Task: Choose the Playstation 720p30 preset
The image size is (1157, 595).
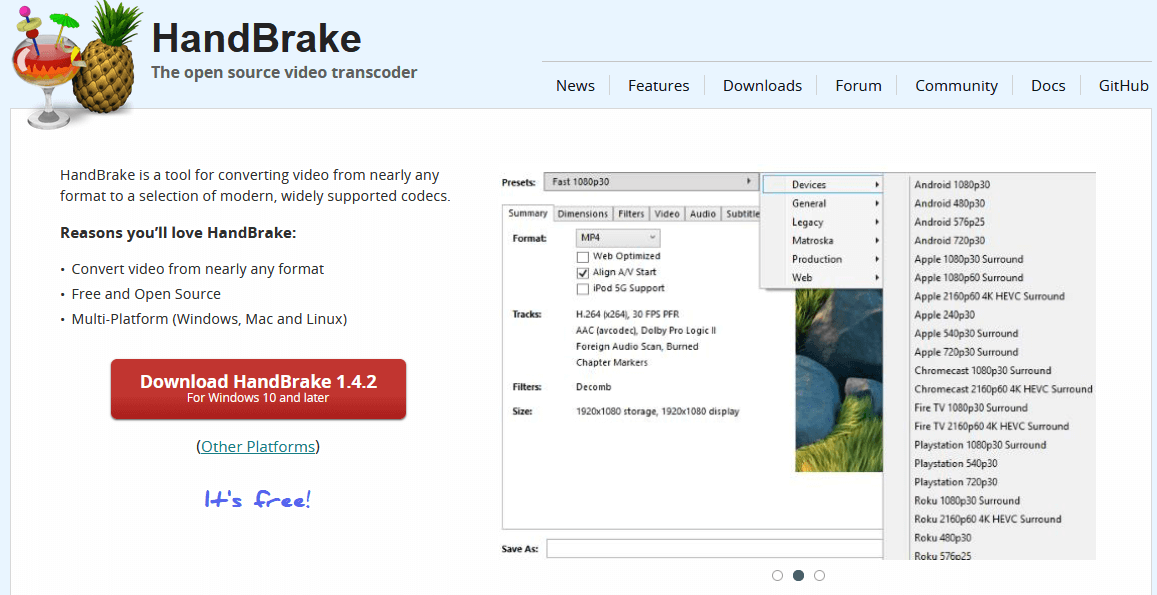Action: (x=956, y=482)
